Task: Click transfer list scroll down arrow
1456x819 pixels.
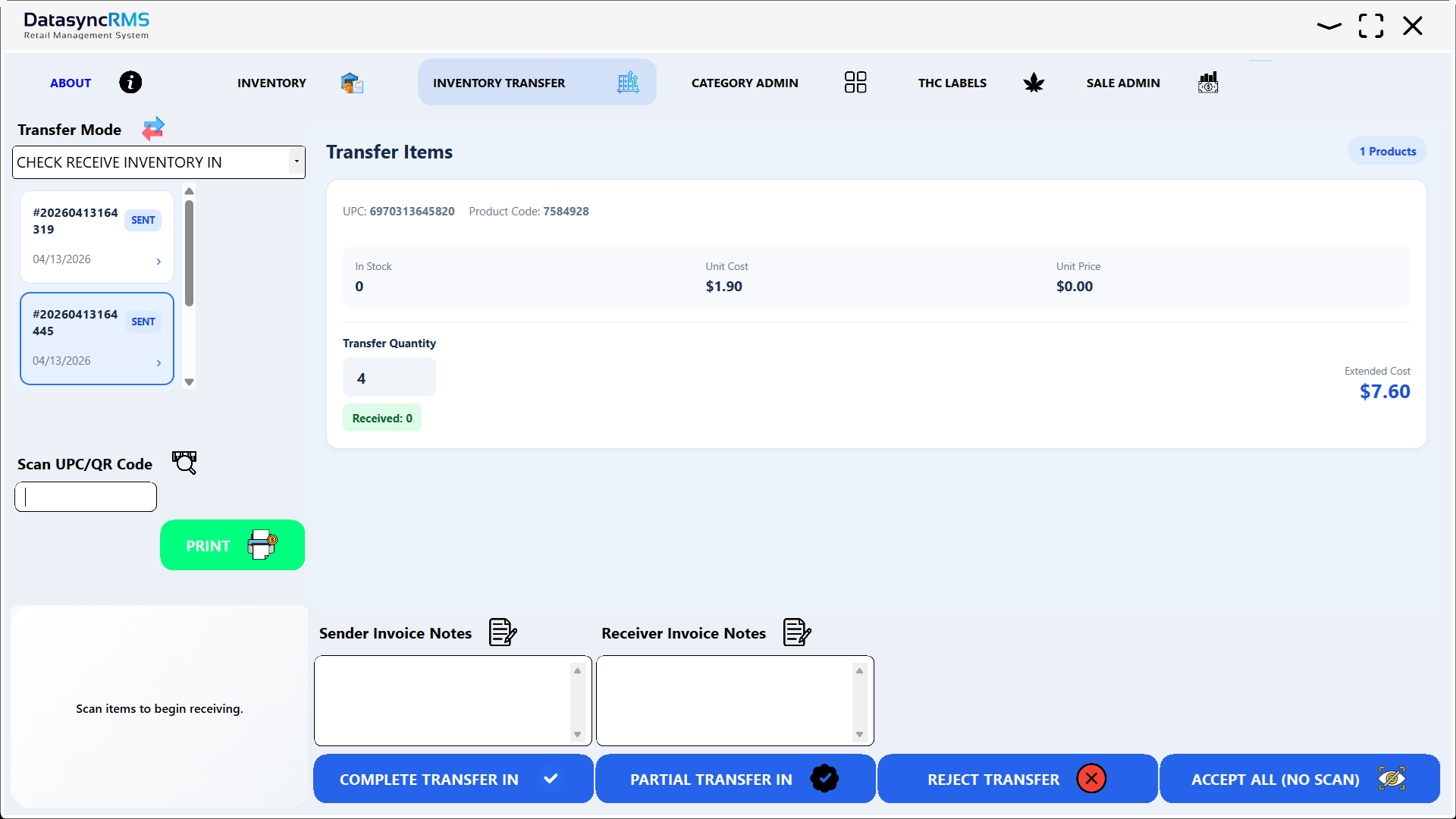Action: pyautogui.click(x=189, y=382)
